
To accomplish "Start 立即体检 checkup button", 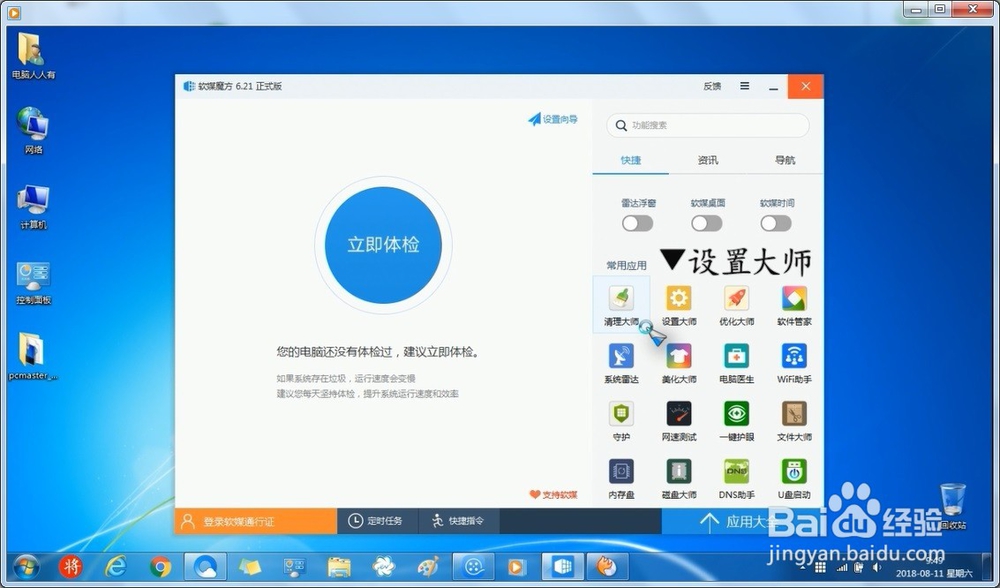I will point(383,245).
